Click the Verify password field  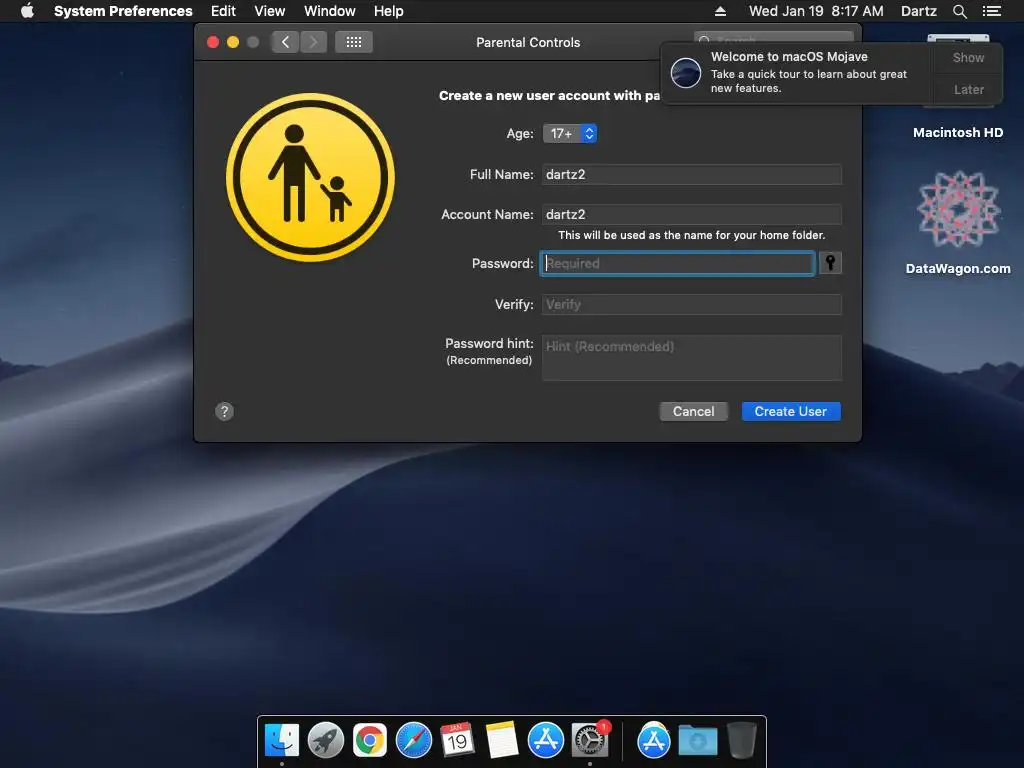(692, 304)
